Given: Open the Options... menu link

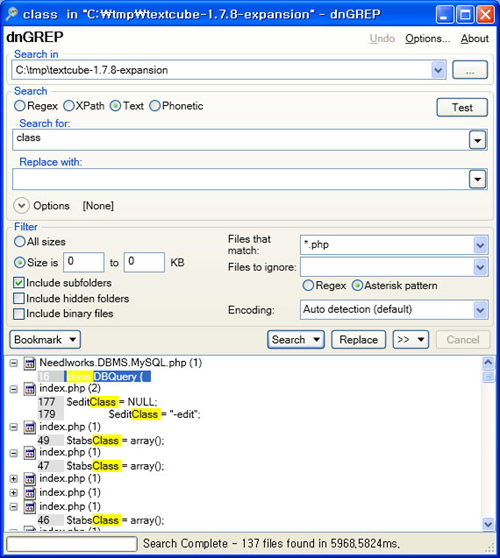Looking at the screenshot, I should pyautogui.click(x=428, y=38).
